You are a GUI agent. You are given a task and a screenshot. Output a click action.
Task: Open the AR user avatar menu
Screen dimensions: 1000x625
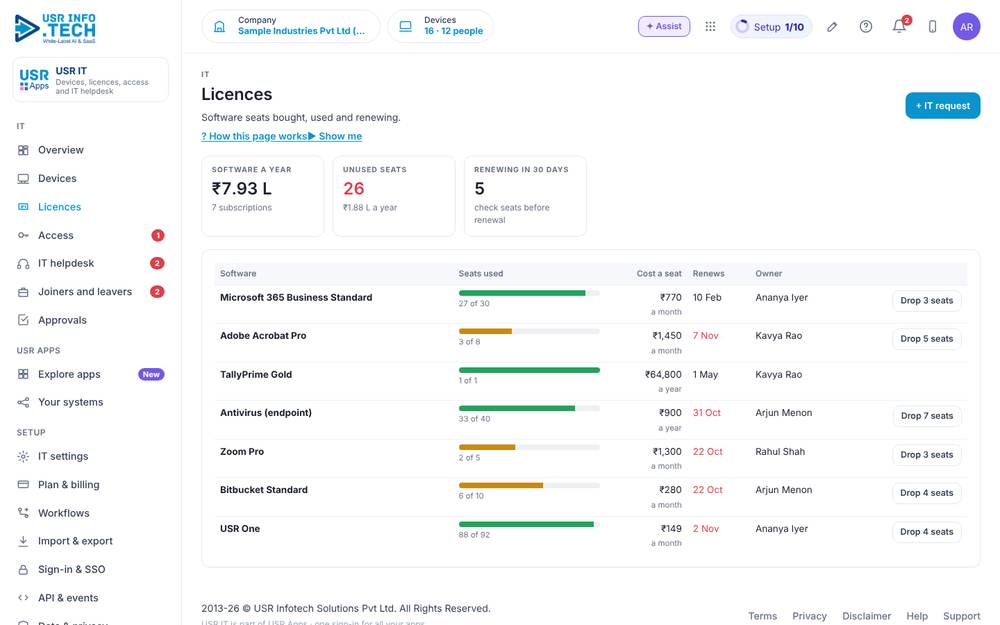click(x=966, y=27)
